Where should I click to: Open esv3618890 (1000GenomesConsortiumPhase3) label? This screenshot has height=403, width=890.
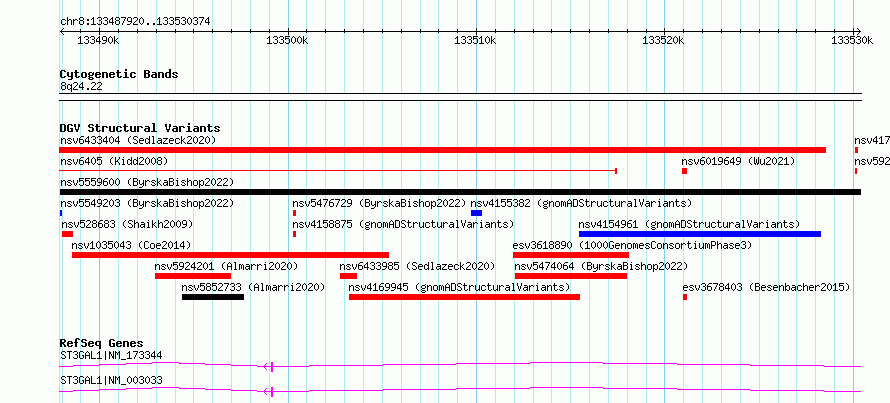(632, 245)
